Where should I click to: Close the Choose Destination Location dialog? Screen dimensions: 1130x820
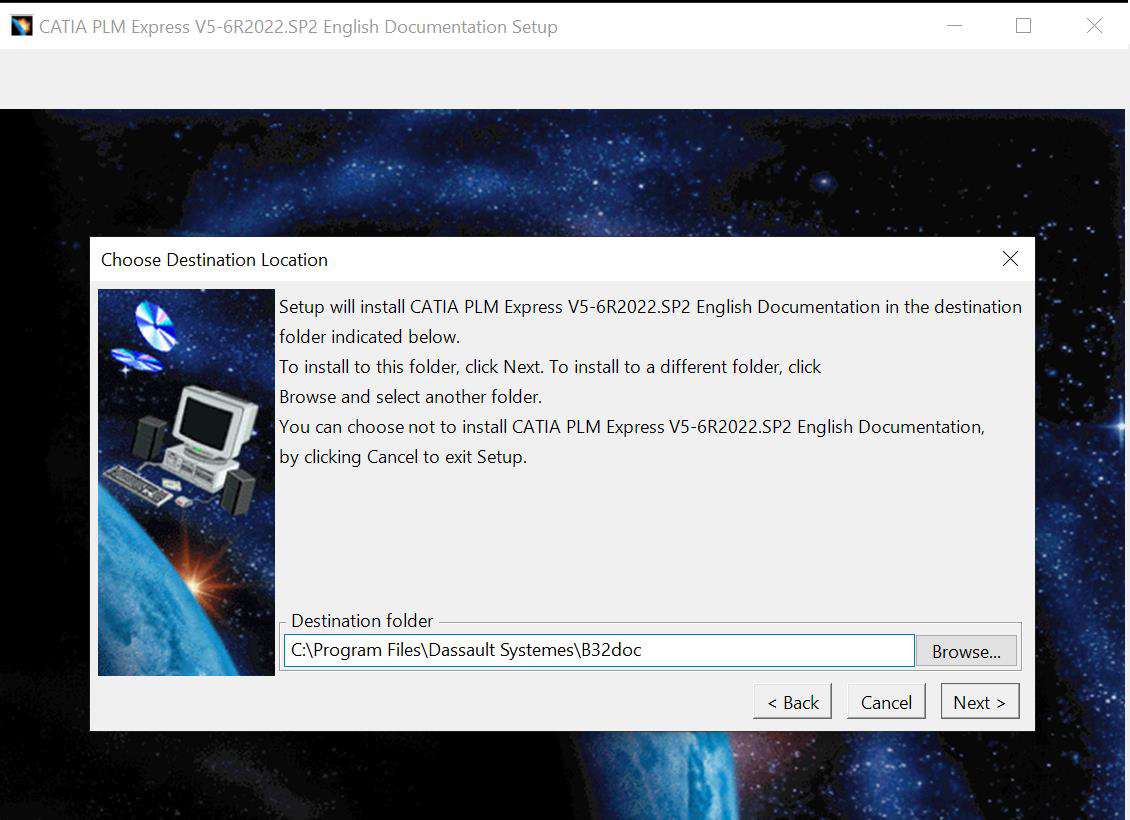coord(1010,259)
